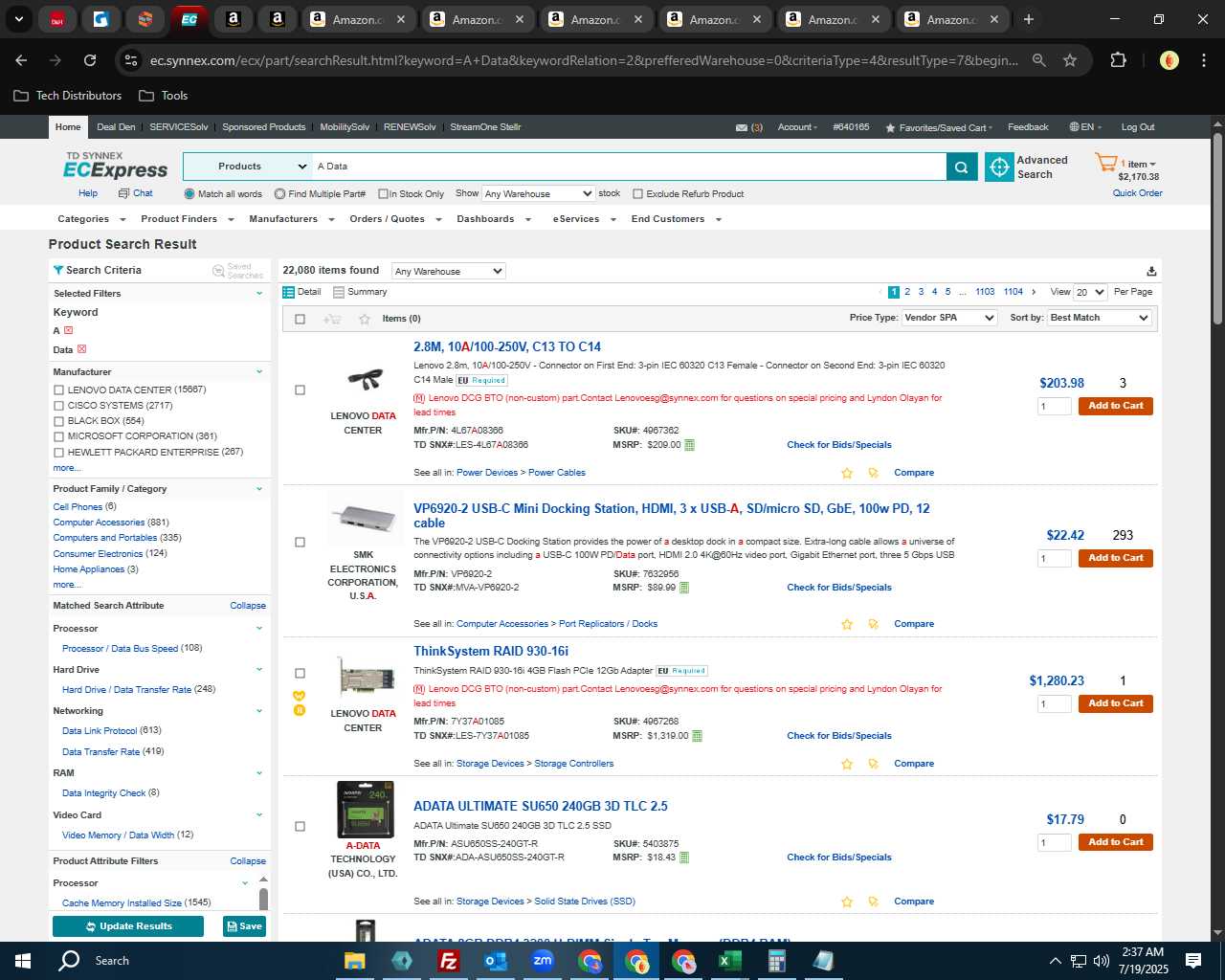
Task: Open FileZilla from Windows taskbar
Action: pyautogui.click(x=448, y=961)
